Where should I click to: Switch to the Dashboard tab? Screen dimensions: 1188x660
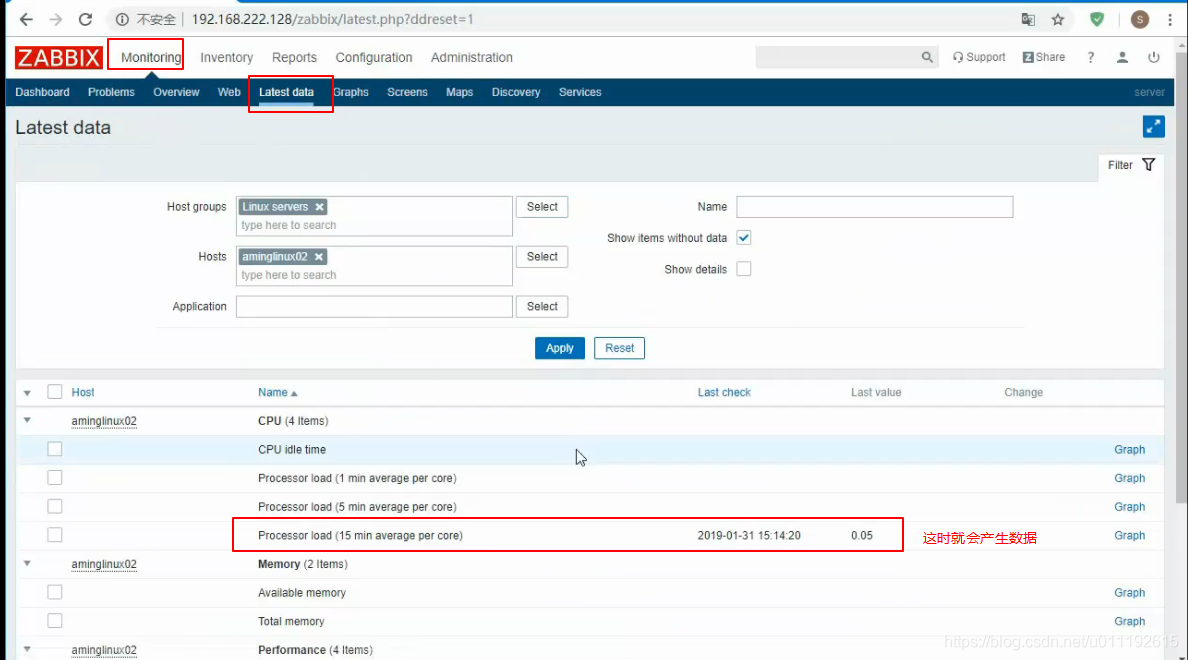[x=42, y=92]
